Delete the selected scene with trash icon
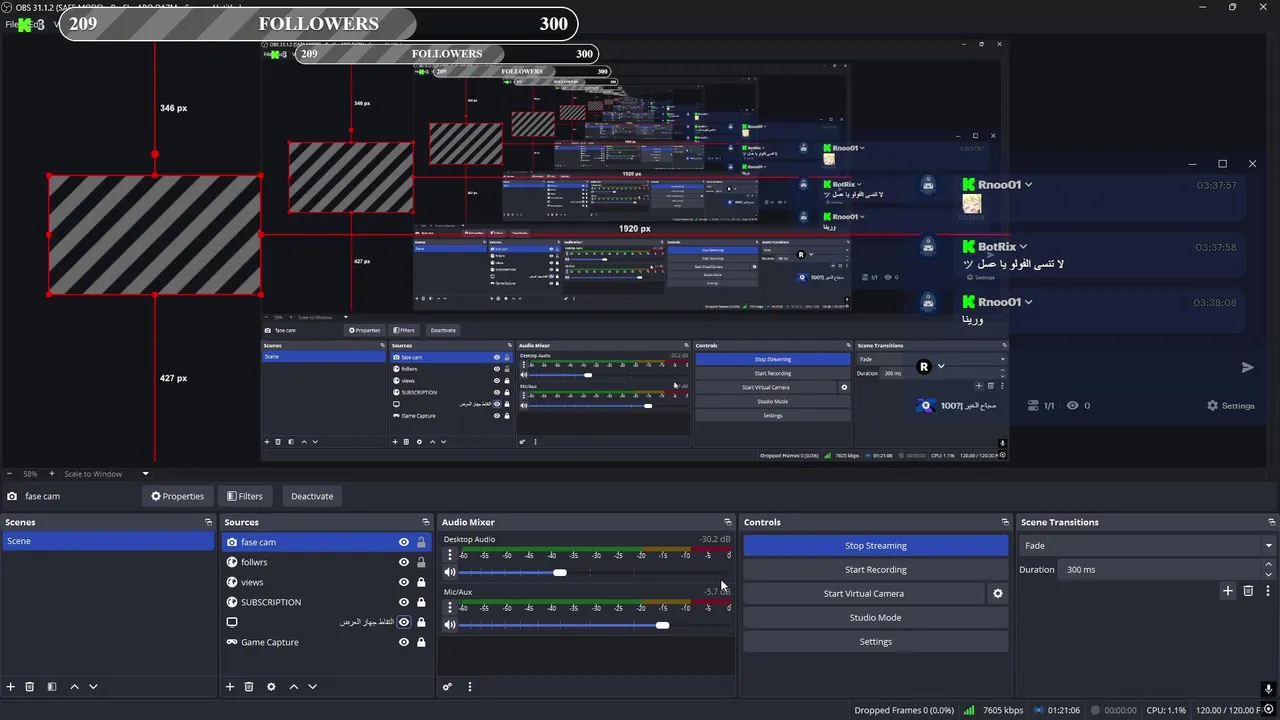The image size is (1280, 720). tap(30, 687)
